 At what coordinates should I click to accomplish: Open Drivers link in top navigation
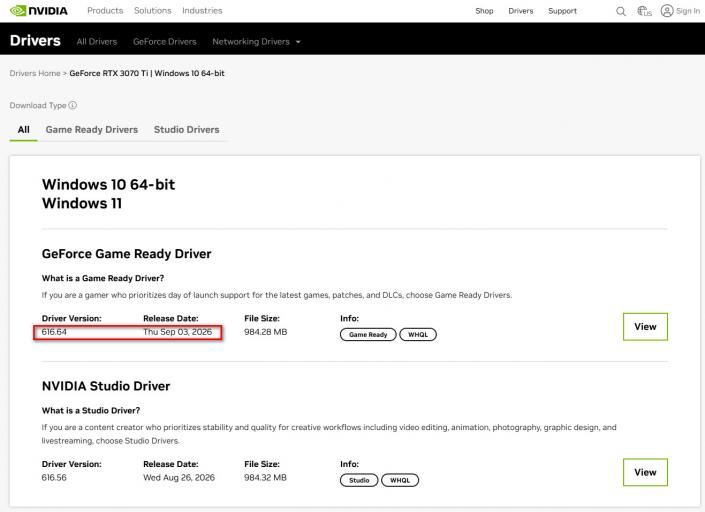(x=521, y=11)
